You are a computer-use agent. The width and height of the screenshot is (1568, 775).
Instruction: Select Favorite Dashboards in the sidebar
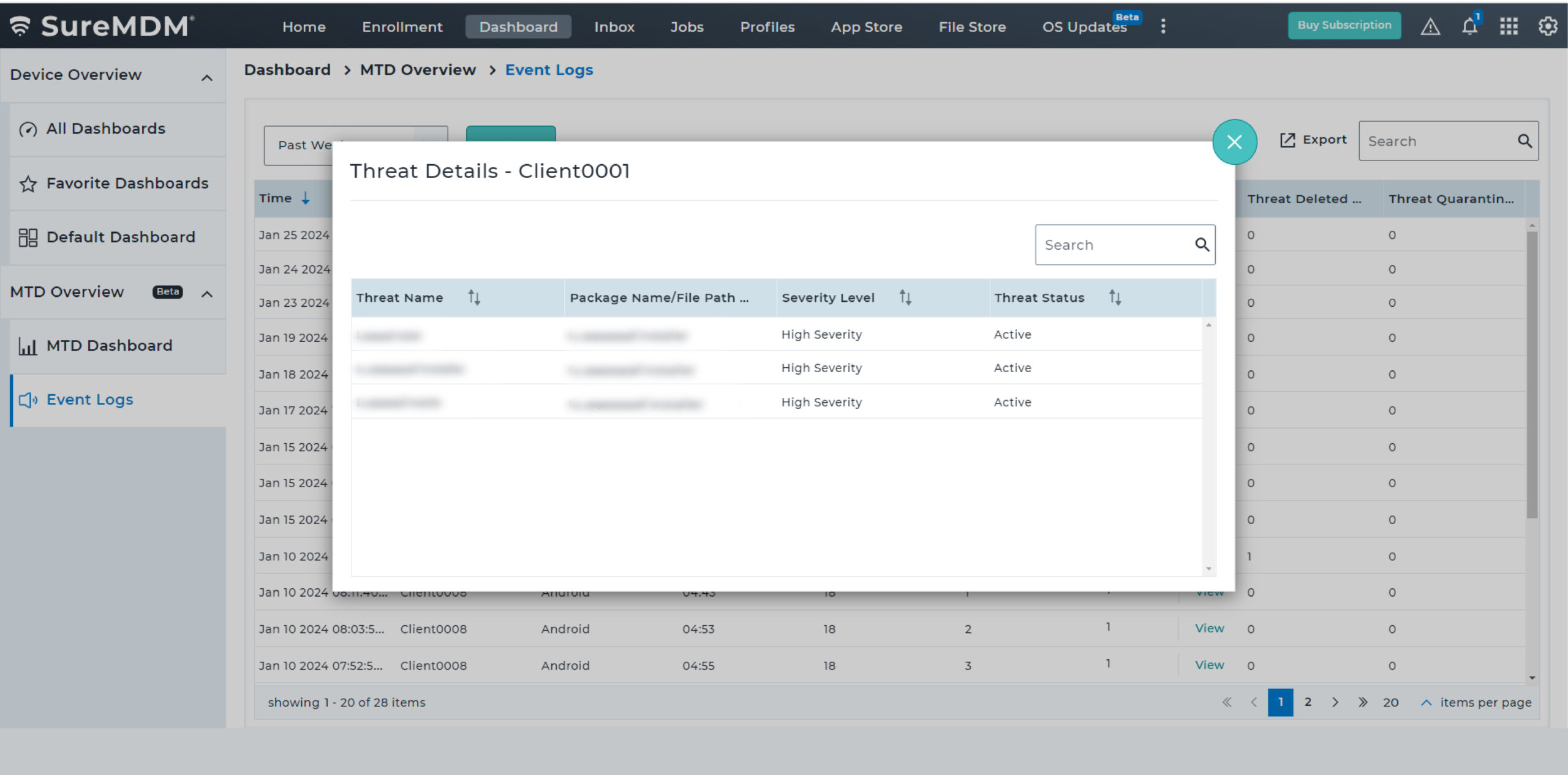point(118,184)
